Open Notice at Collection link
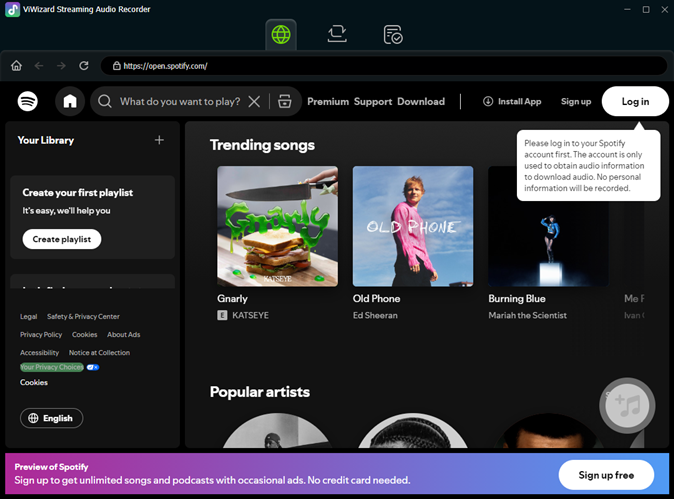This screenshot has width=674, height=499. (x=99, y=353)
